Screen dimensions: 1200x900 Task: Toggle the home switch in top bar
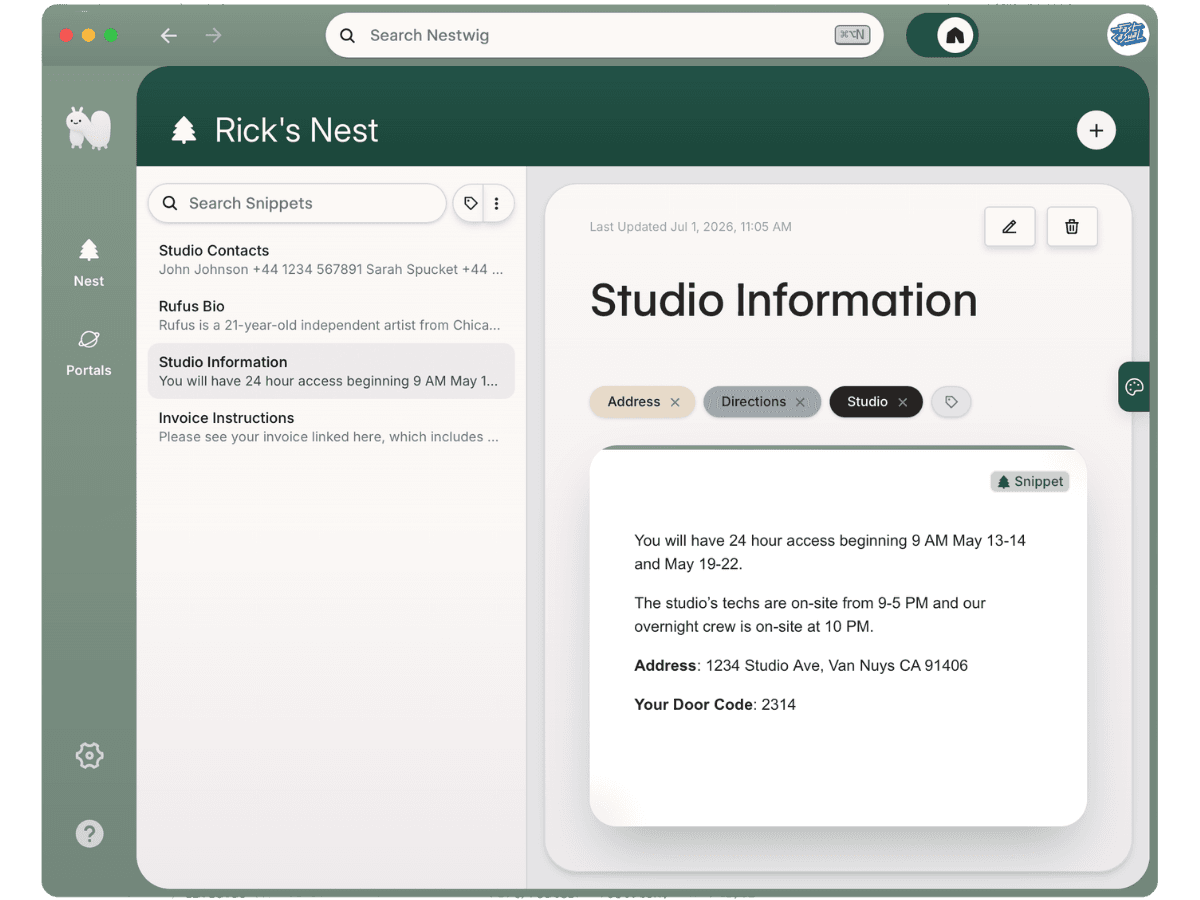tap(942, 36)
